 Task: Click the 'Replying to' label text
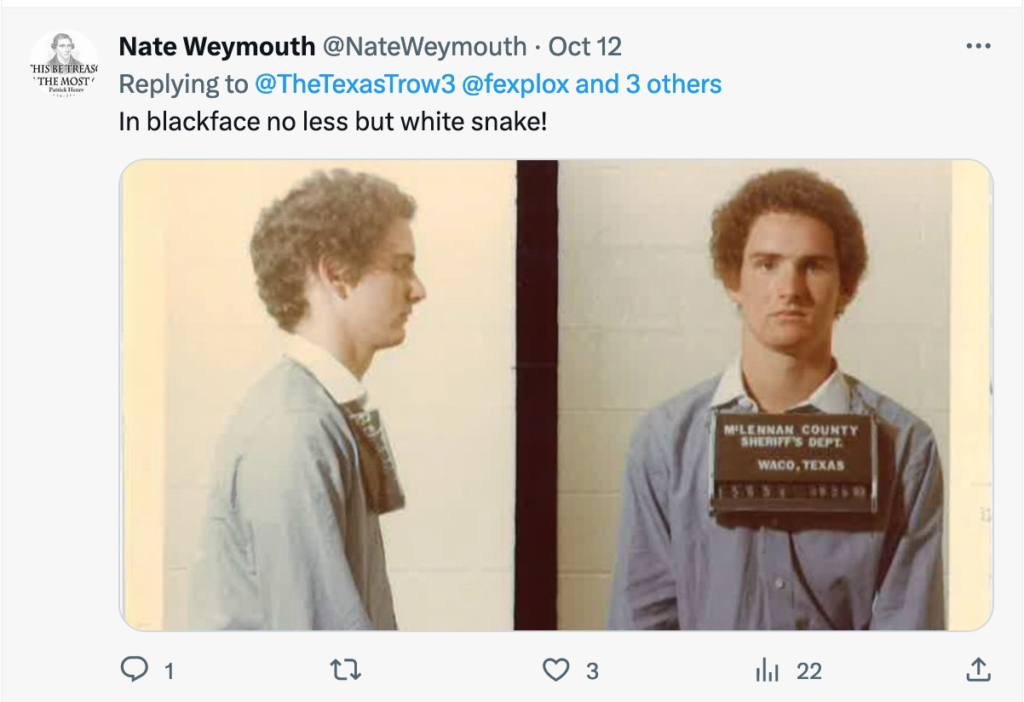coord(184,84)
